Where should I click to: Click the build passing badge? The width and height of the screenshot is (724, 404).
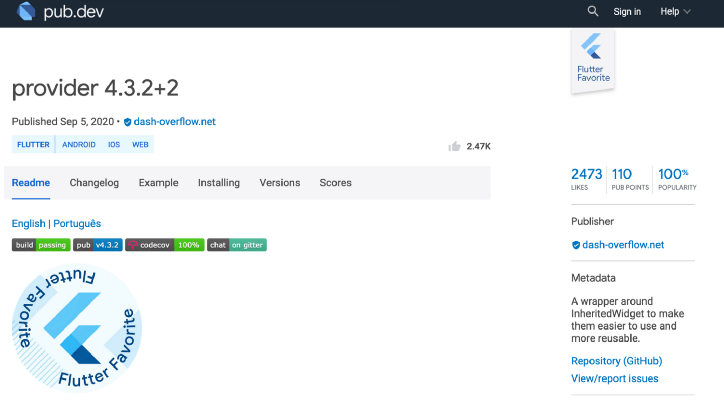tap(41, 244)
